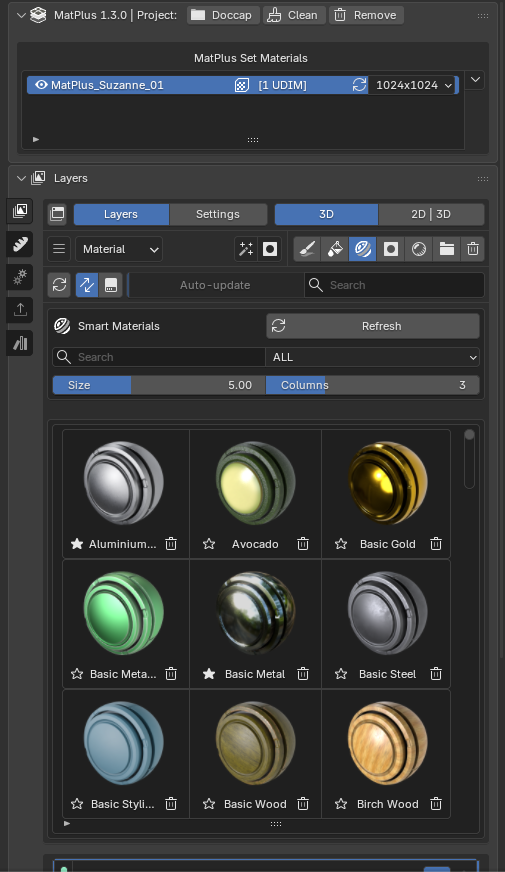The width and height of the screenshot is (505, 872).
Task: Open the particles effects sidebar tab
Action: coord(20,276)
